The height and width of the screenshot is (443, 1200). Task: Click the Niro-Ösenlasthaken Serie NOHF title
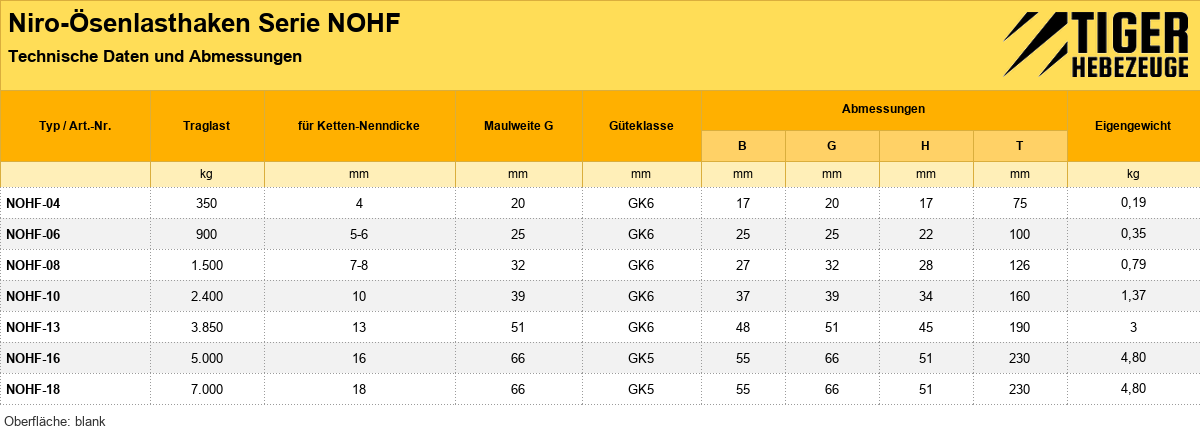(x=205, y=24)
